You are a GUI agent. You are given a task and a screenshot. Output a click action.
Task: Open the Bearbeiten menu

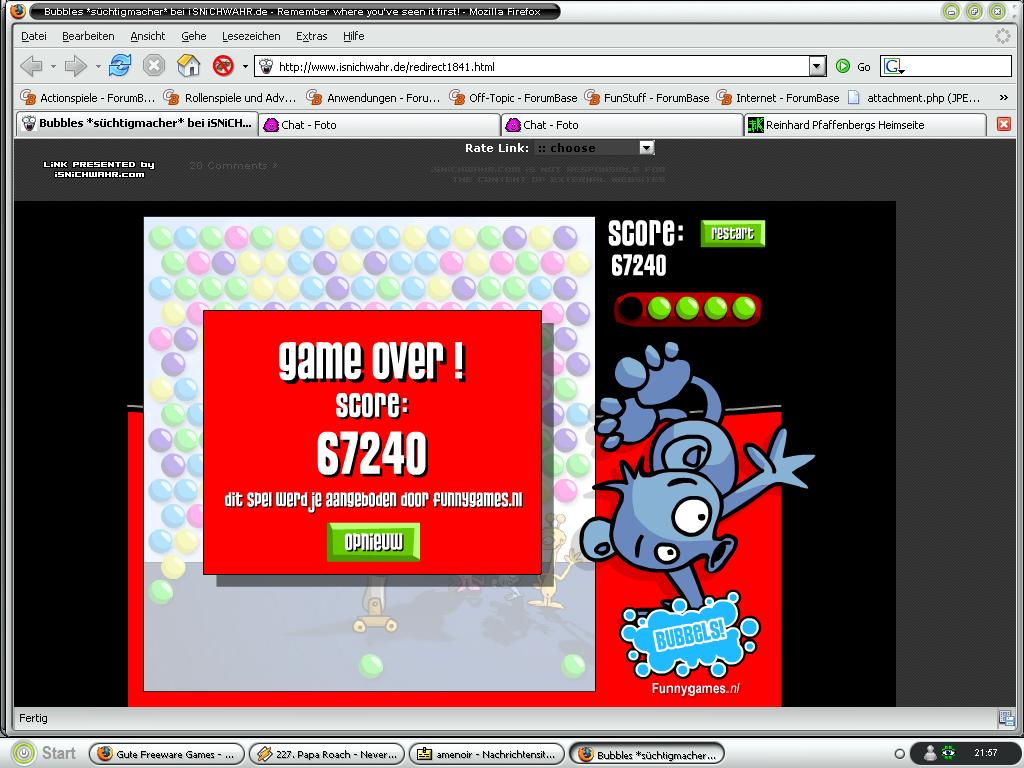point(88,36)
